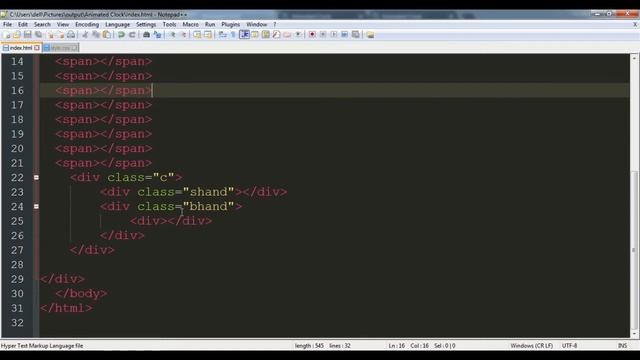Viewport: 640px width, 360px height.
Task: Click the toolbar icon right of indent guide
Action: click(255, 35)
